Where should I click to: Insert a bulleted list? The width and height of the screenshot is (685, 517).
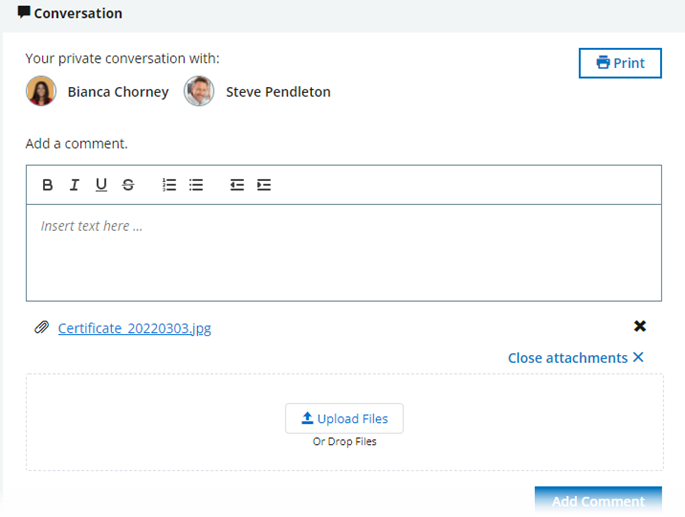tap(196, 185)
